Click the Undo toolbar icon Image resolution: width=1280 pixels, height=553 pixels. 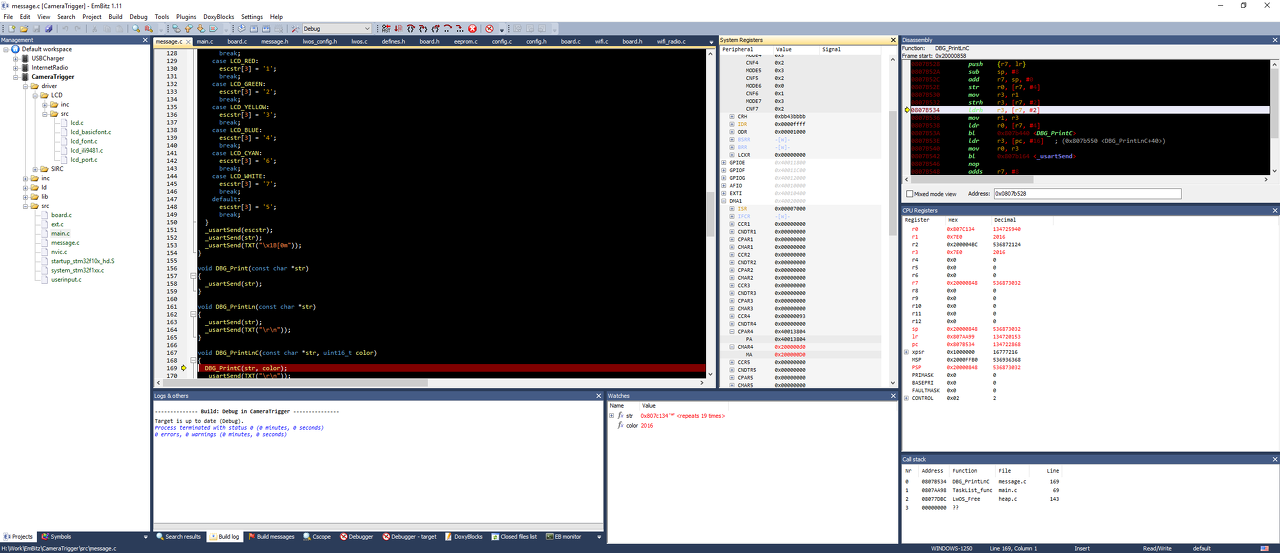(x=65, y=28)
